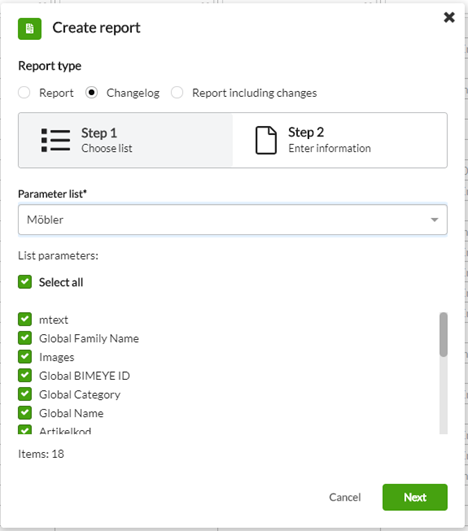Open the Step 1 Choose list tab

pos(126,140)
